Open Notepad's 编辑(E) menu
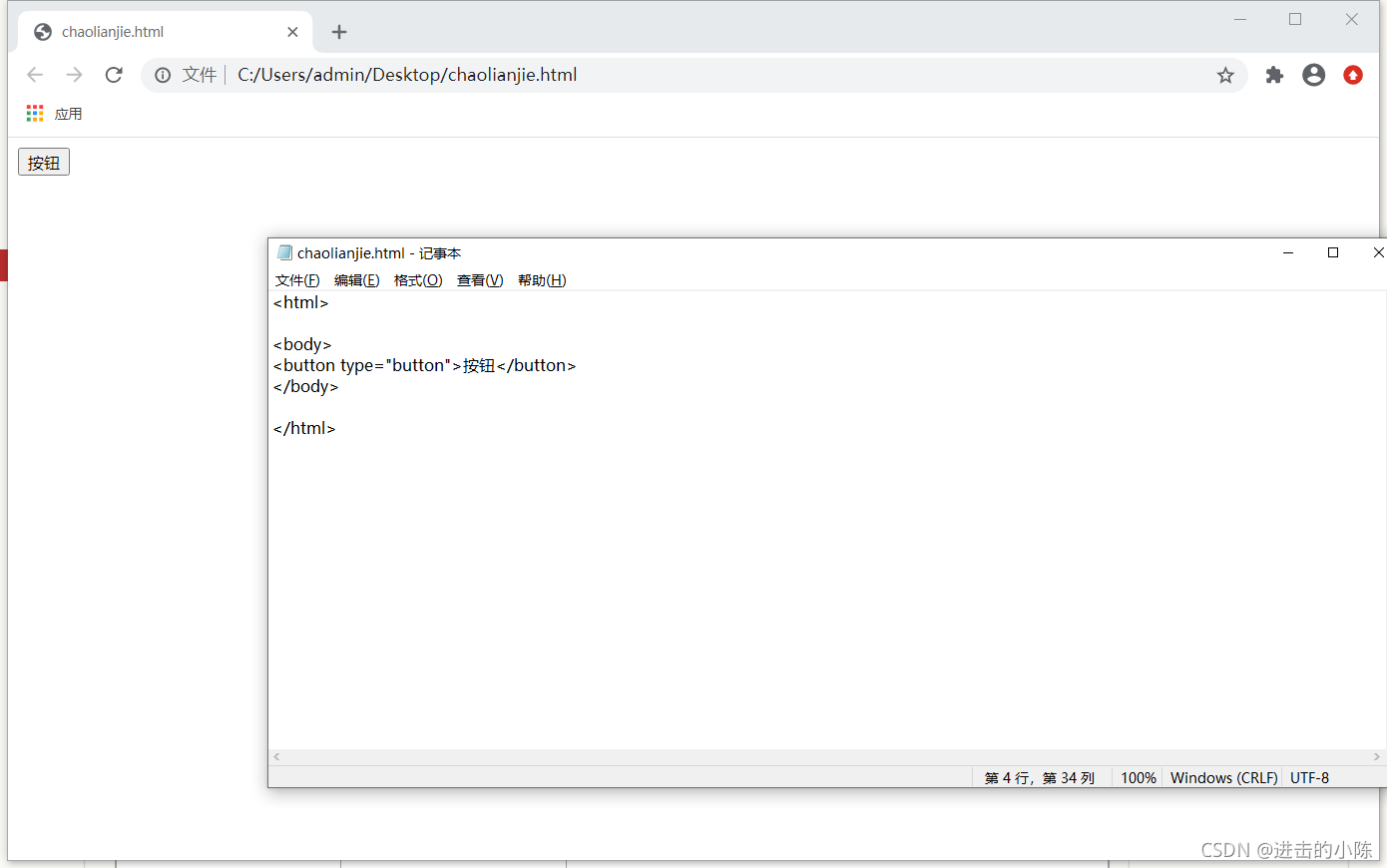The image size is (1387, 868). tap(357, 280)
